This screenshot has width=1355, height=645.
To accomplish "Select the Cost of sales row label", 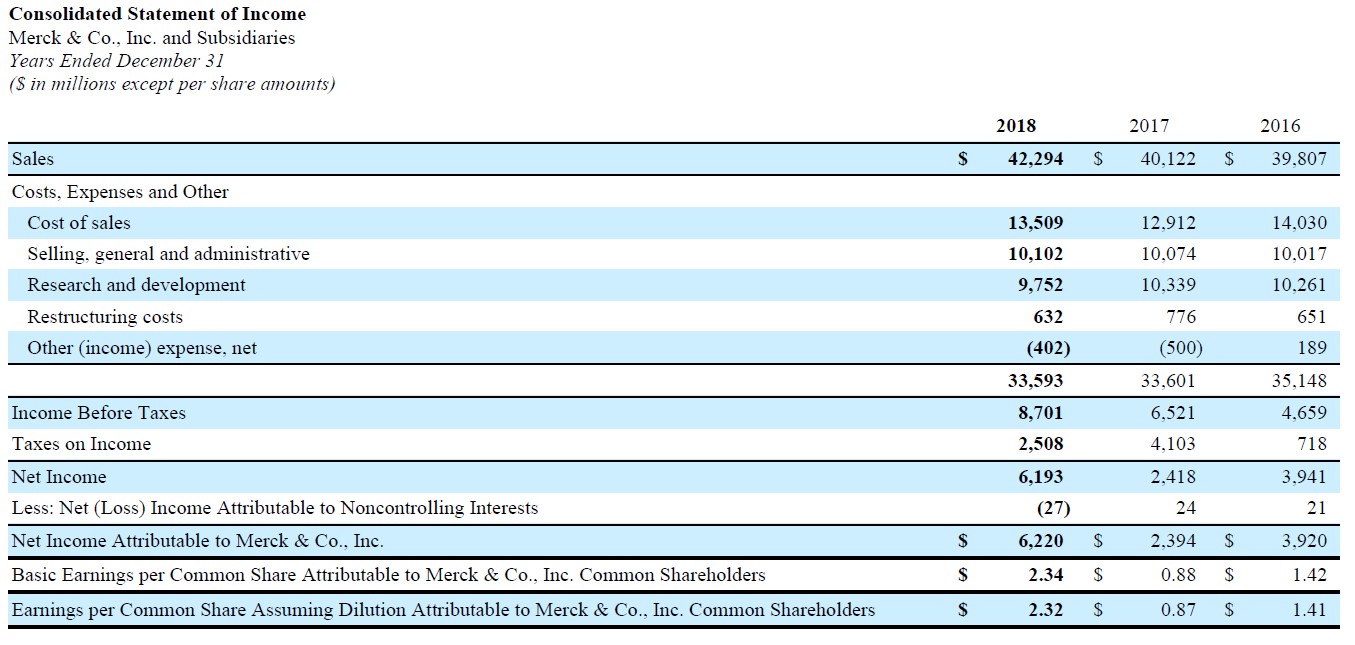I will [79, 223].
